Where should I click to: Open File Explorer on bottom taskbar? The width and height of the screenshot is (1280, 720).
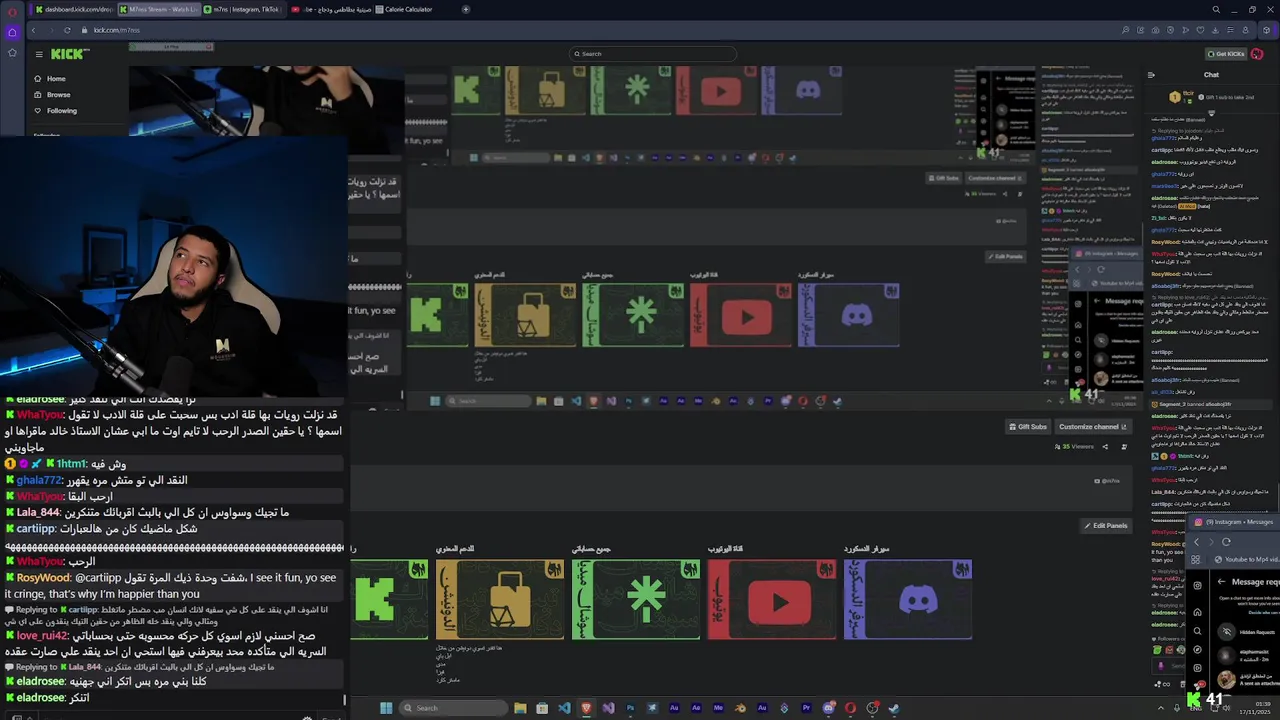coord(520,708)
